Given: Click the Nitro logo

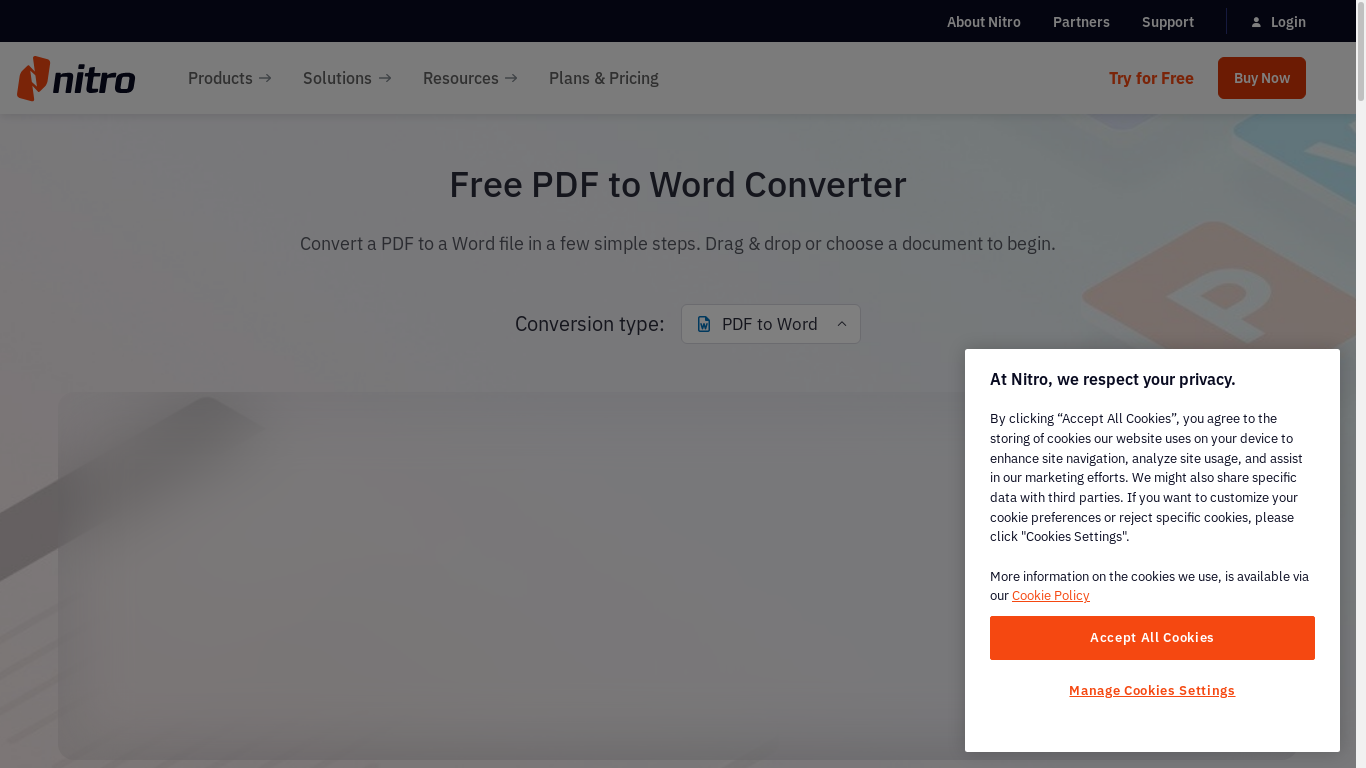Looking at the screenshot, I should pos(76,78).
